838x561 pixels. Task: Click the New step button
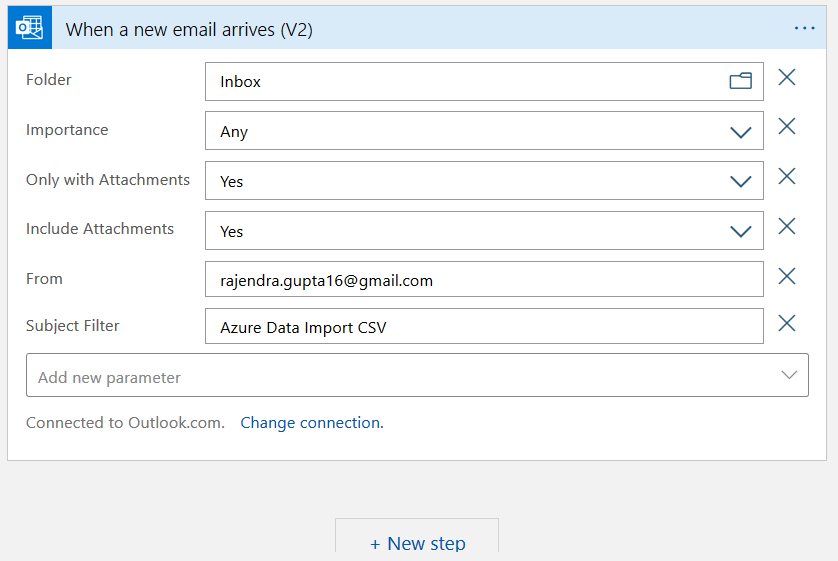pos(417,543)
